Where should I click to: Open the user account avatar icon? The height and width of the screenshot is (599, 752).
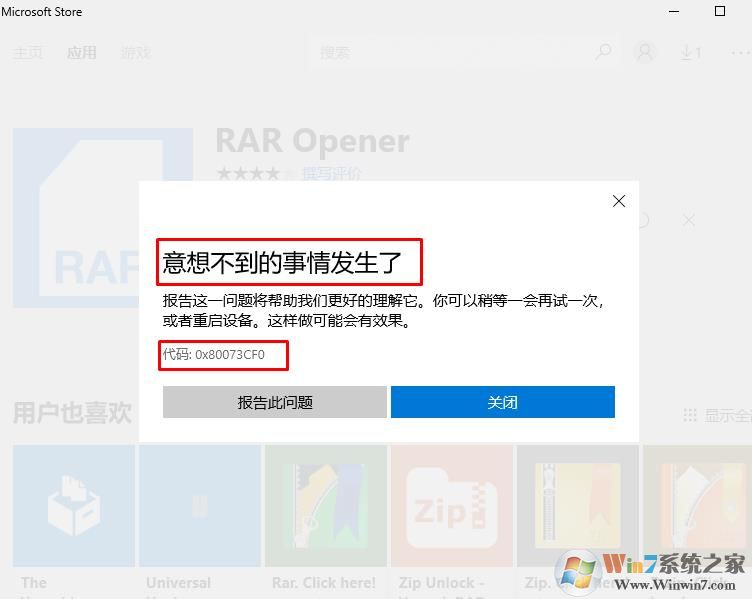[645, 52]
